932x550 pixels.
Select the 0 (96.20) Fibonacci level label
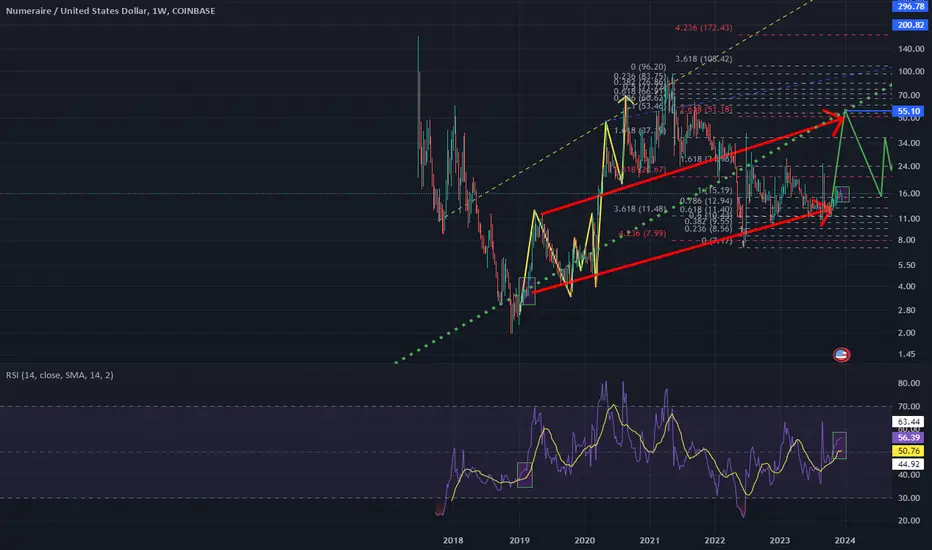tap(648, 67)
